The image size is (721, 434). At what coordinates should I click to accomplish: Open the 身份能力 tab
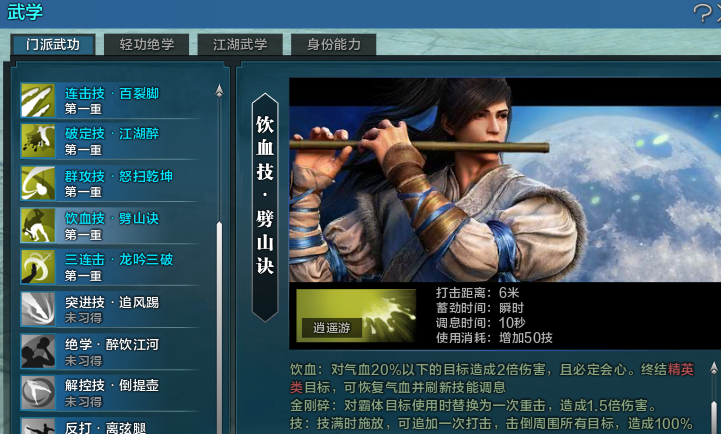click(x=334, y=45)
